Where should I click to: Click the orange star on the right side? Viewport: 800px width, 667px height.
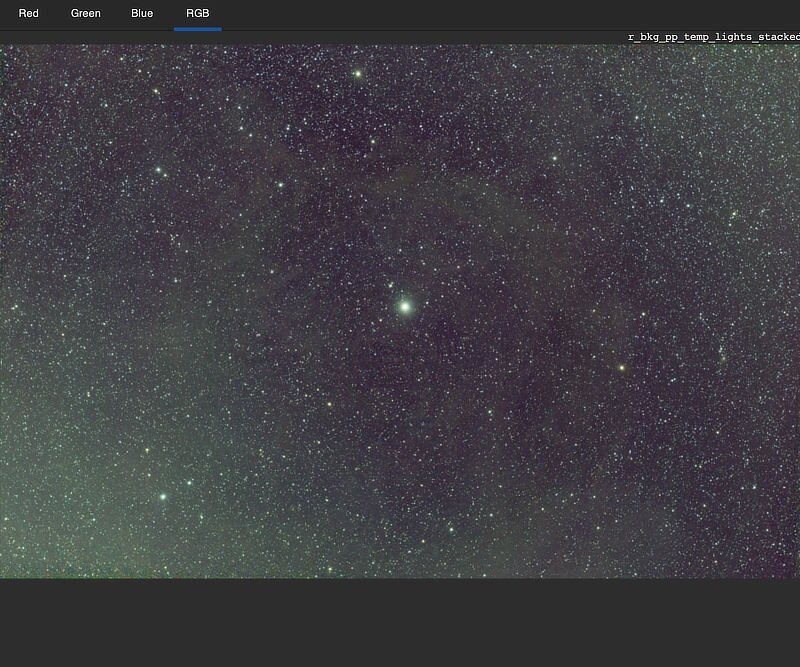[x=621, y=368]
